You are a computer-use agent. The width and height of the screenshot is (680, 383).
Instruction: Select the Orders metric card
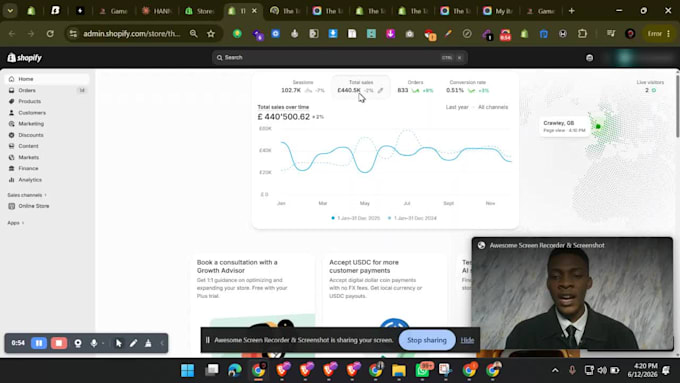pos(415,87)
